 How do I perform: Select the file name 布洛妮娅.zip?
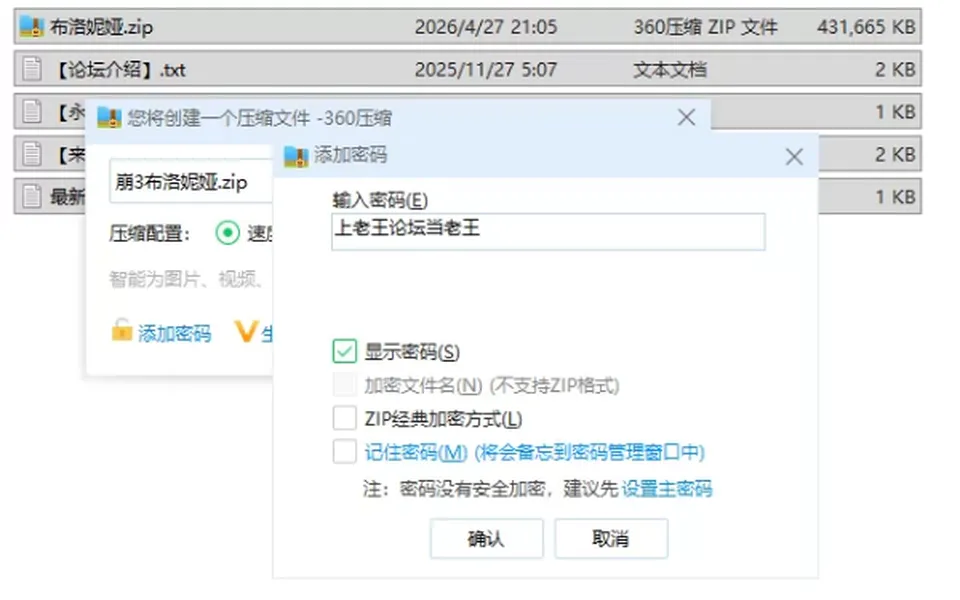[x=102, y=27]
